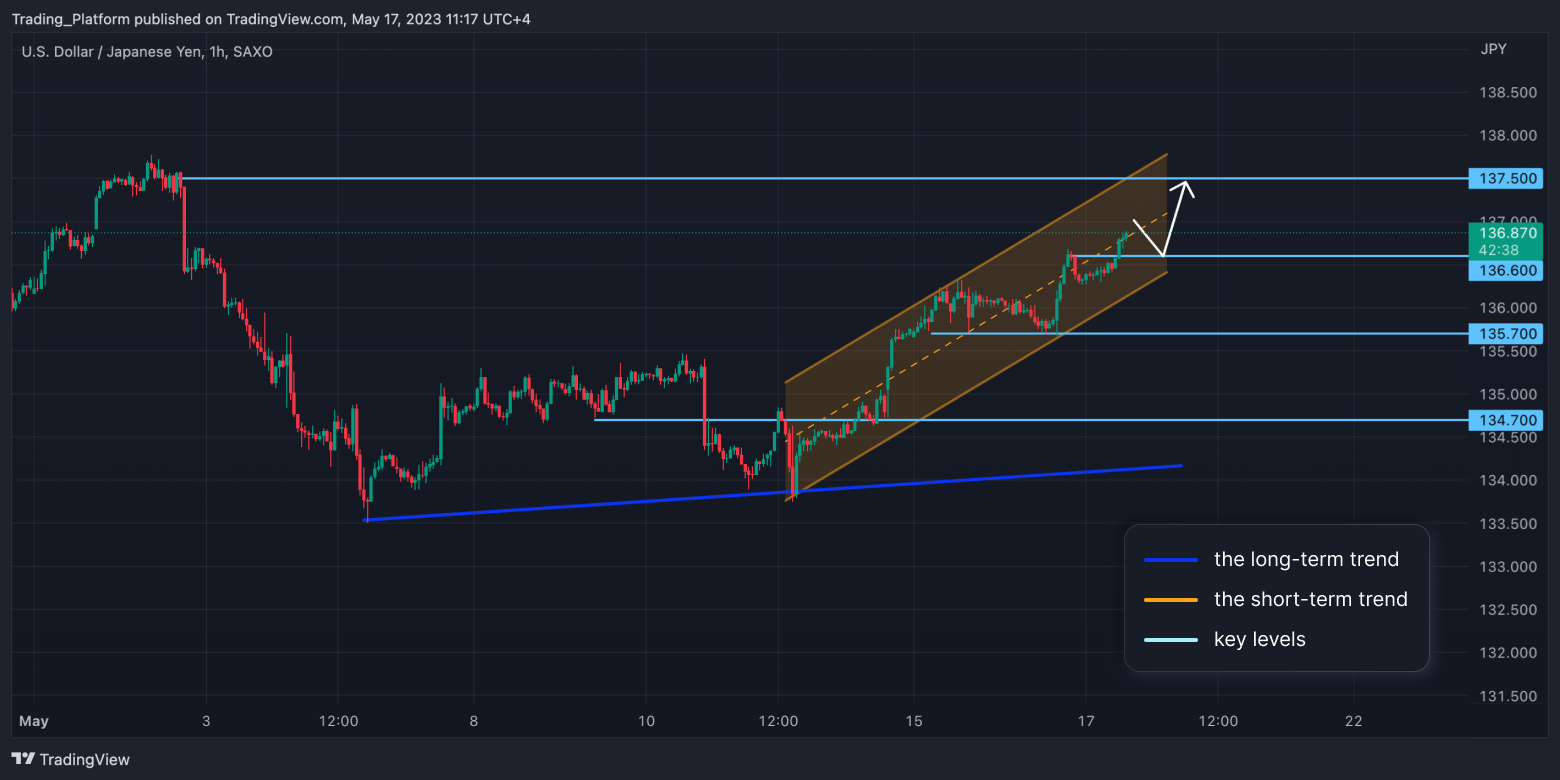This screenshot has width=1560, height=780.
Task: Select the 136.600 key level price label
Action: coord(1506,271)
